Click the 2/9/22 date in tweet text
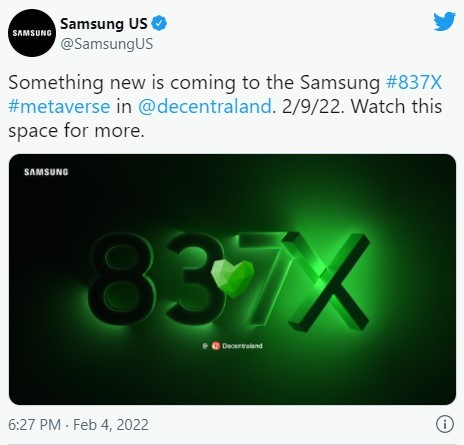The height and width of the screenshot is (445, 464). (312, 106)
